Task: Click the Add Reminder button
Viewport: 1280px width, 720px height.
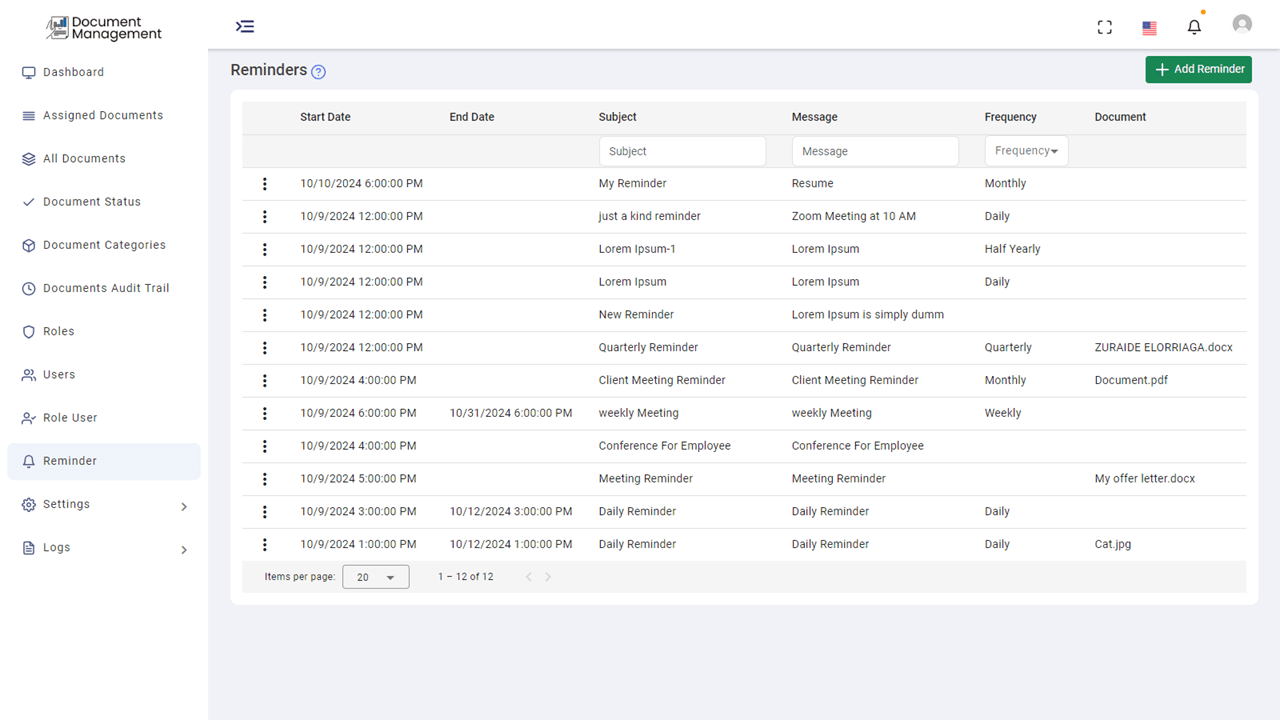Action: coord(1198,69)
